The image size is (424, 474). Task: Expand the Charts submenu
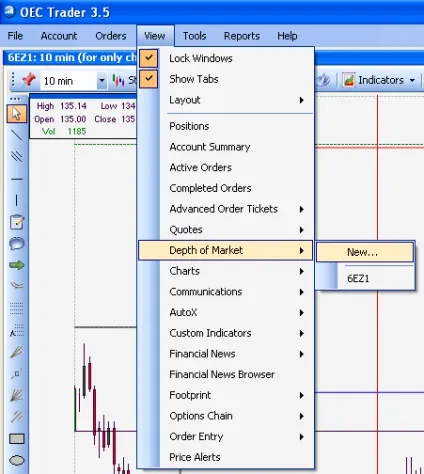pos(225,271)
